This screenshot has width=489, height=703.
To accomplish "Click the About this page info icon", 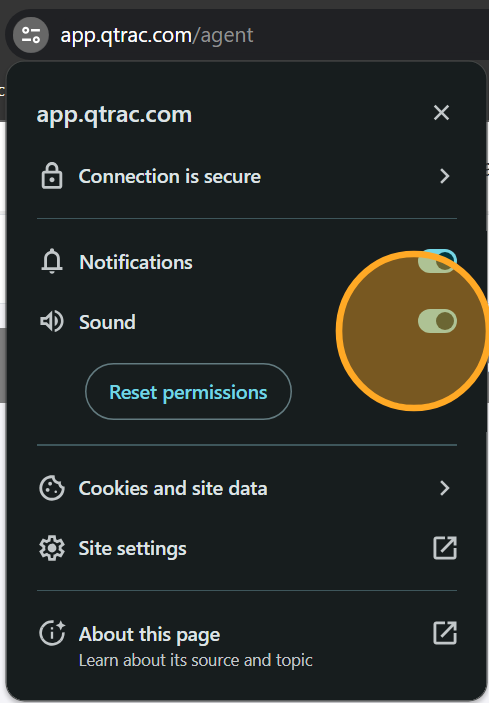I will click(52, 633).
